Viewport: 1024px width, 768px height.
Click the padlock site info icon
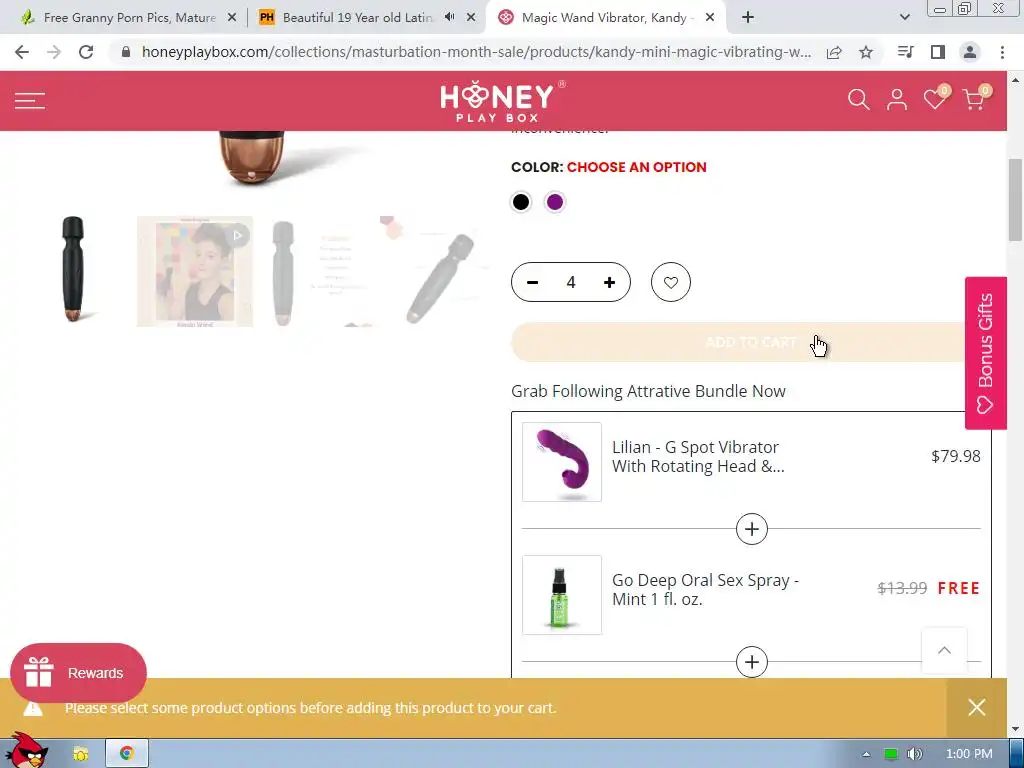click(127, 52)
